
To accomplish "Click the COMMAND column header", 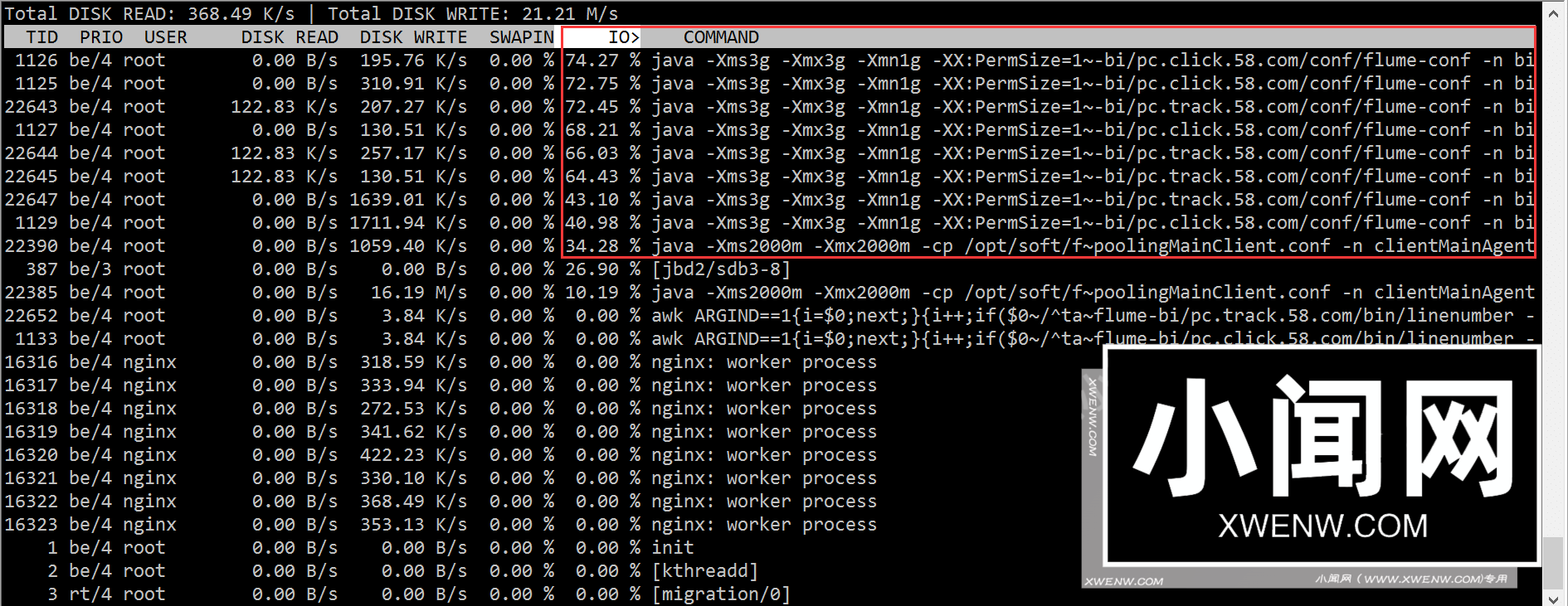I will coord(721,37).
